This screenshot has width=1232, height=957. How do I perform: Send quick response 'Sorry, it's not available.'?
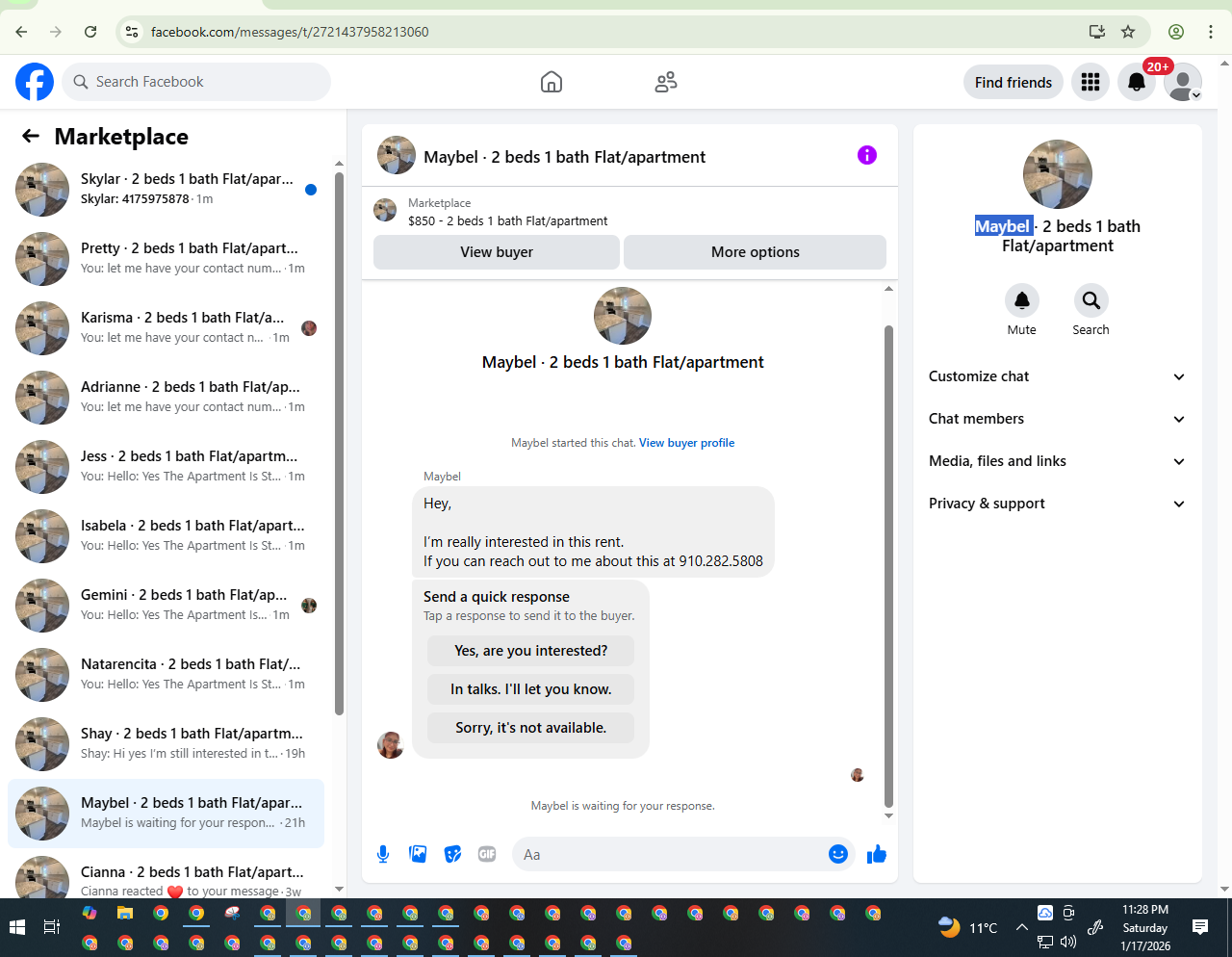pyautogui.click(x=531, y=728)
